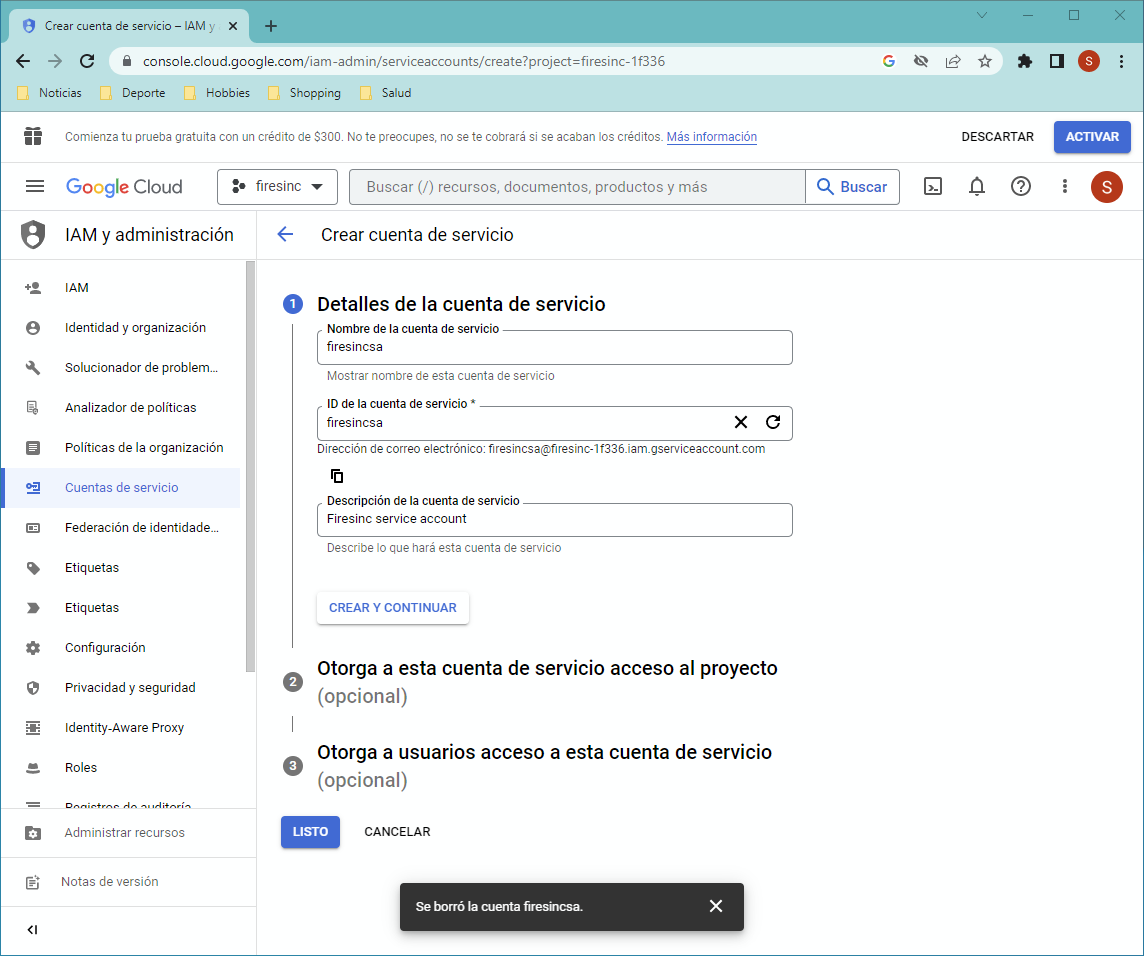Open Roles in the sidebar
Screen dimensions: 1144x956
(x=80, y=768)
